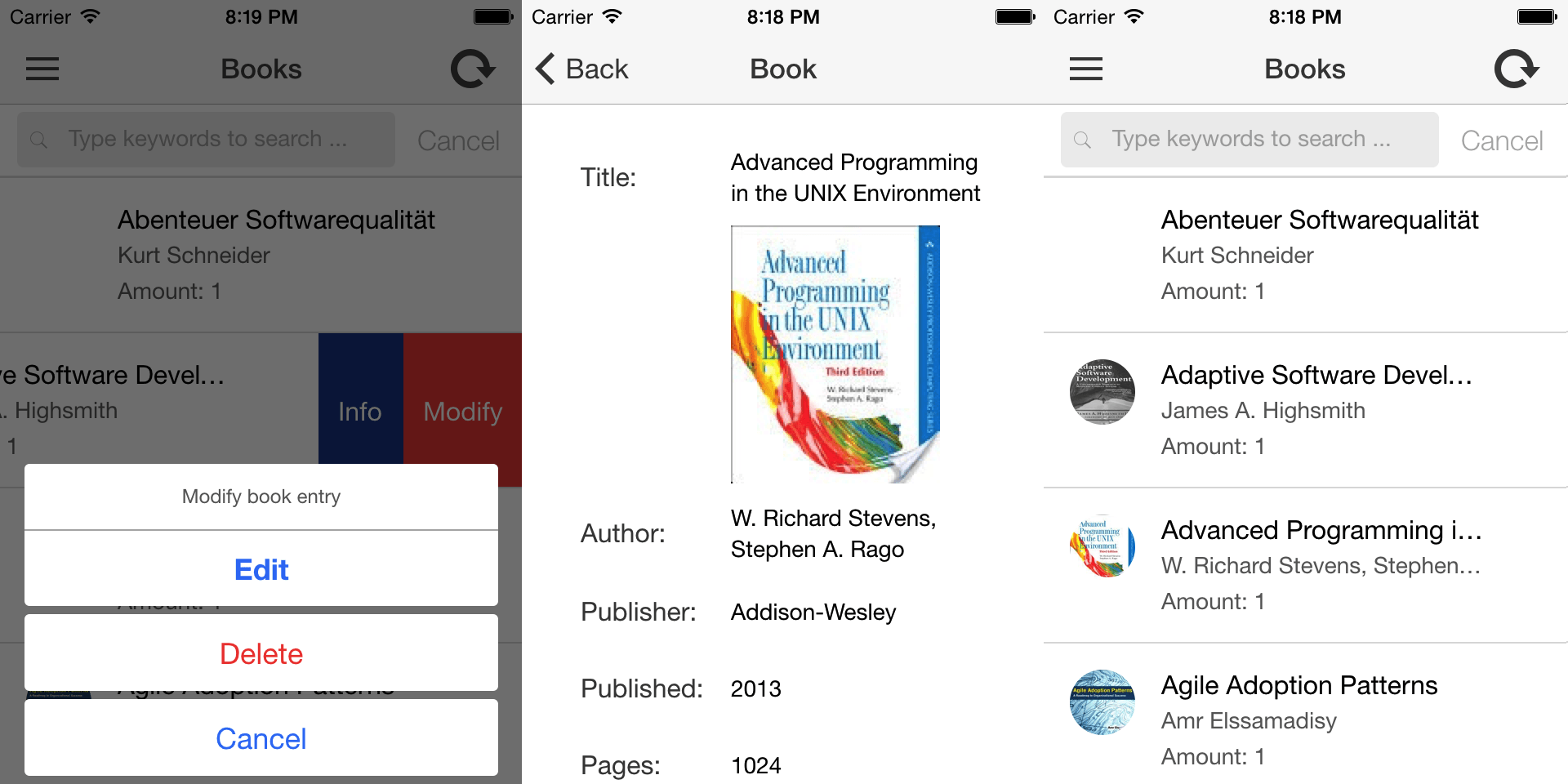Tap the Back chevron arrow
Image resolution: width=1568 pixels, height=784 pixels.
[546, 69]
